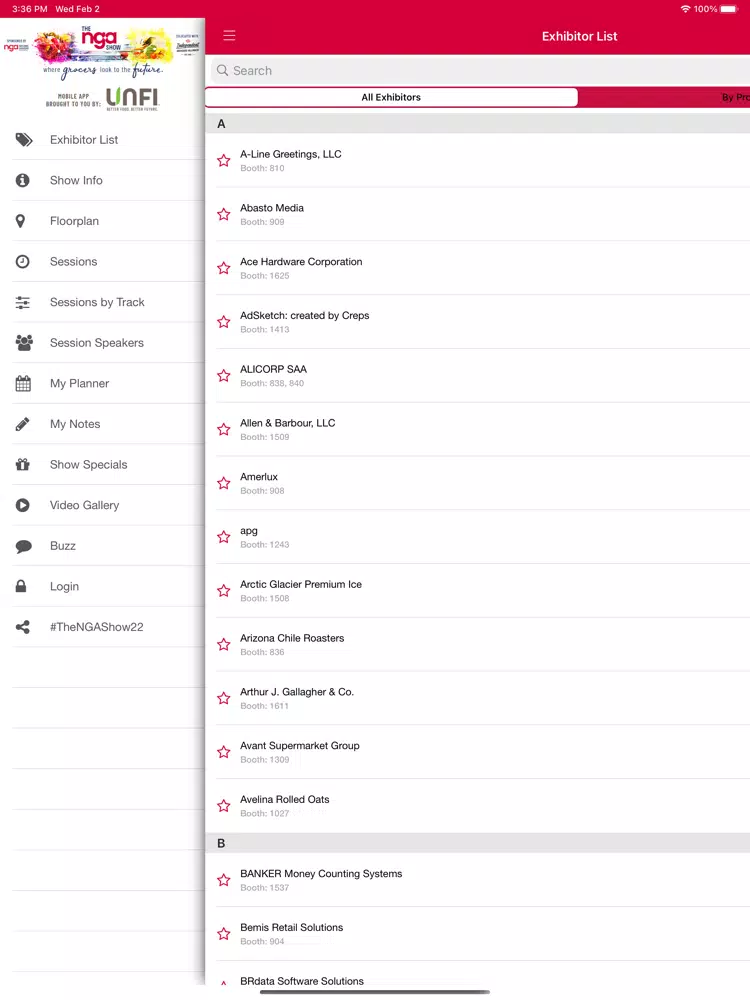Switch to the By Product tab
The width and height of the screenshot is (750, 1000).
click(x=665, y=97)
